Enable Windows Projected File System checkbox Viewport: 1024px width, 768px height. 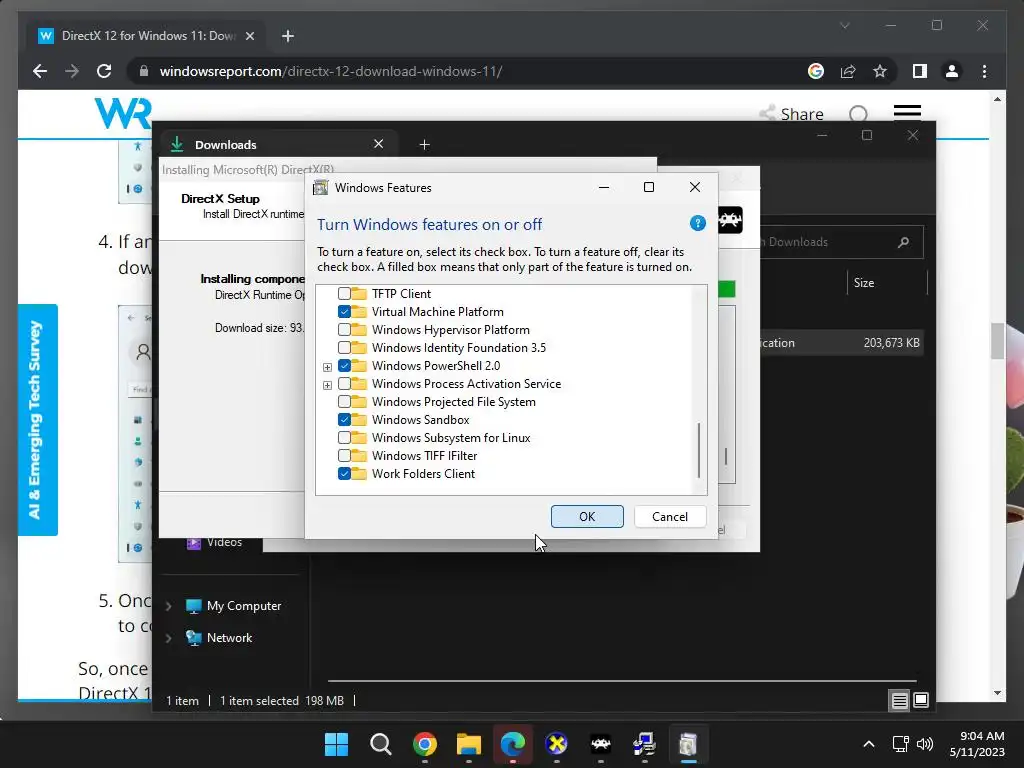344,402
